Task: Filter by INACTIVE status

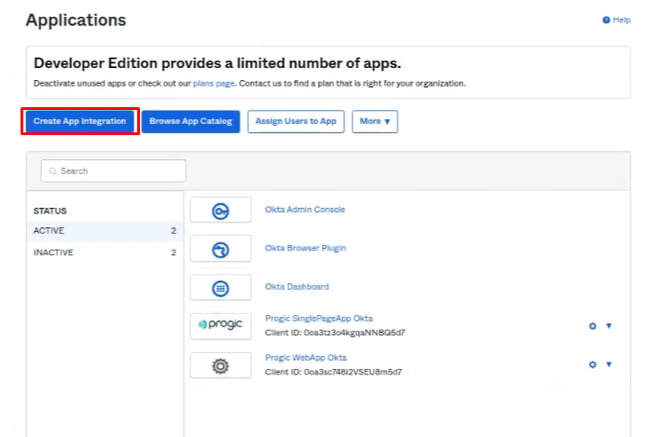Action: tap(105, 252)
